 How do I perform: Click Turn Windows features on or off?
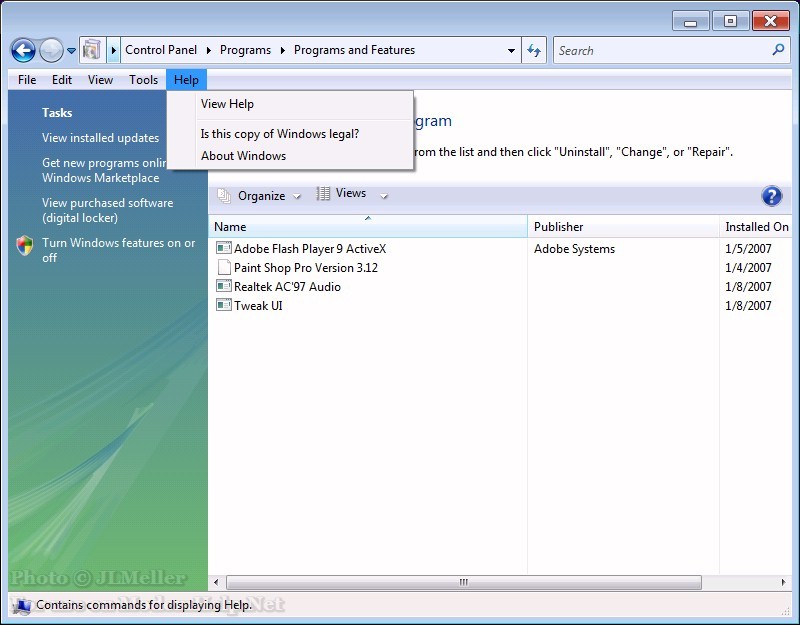coord(118,250)
